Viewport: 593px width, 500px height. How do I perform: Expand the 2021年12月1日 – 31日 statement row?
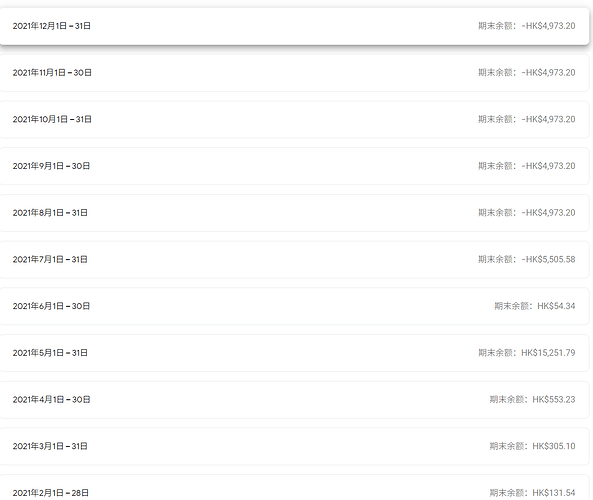[294, 26]
